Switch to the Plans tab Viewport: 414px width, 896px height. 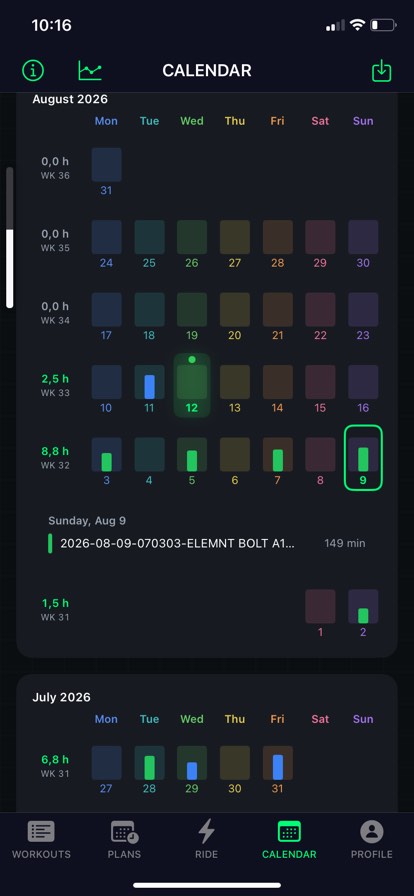point(124,841)
